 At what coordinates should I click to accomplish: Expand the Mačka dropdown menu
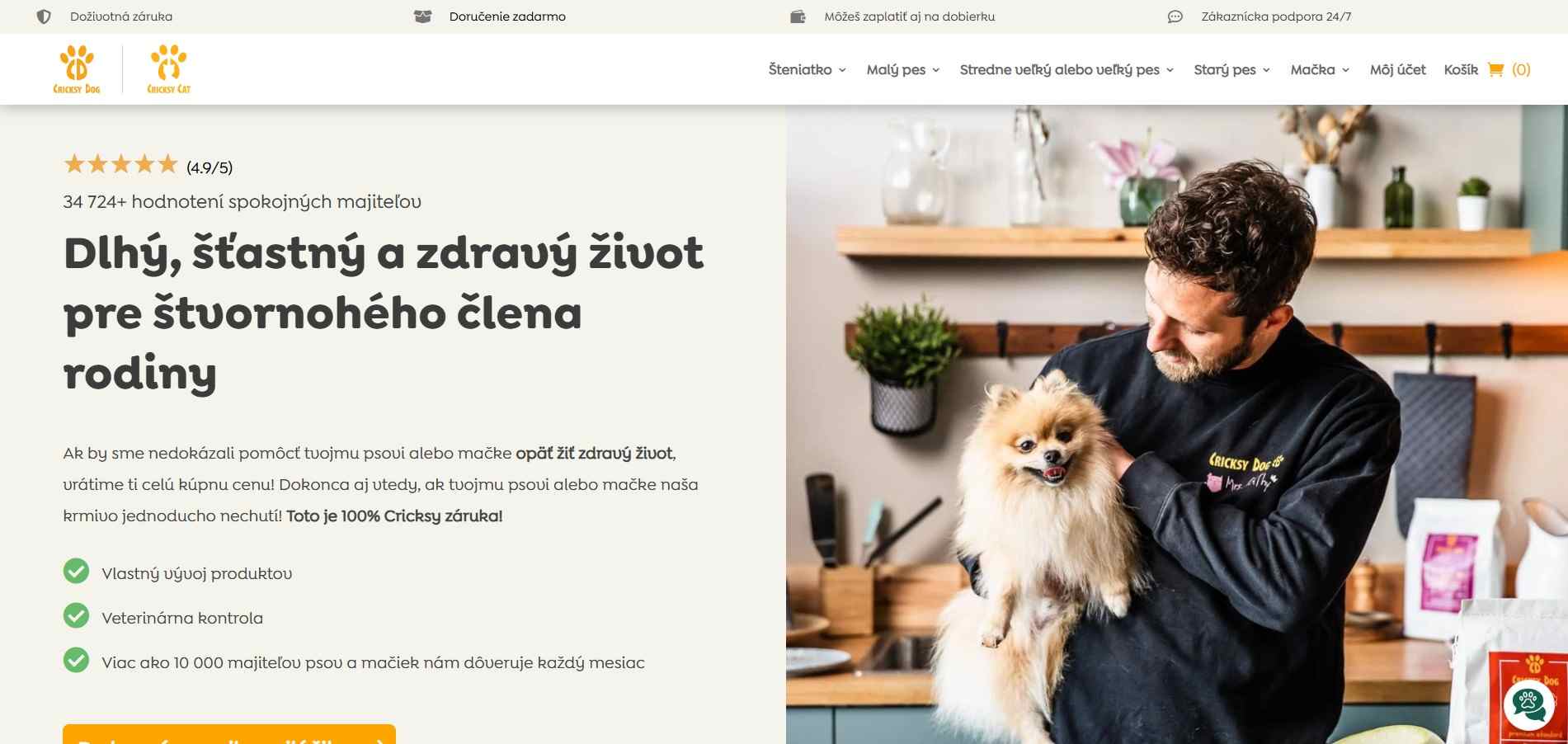(x=1320, y=70)
